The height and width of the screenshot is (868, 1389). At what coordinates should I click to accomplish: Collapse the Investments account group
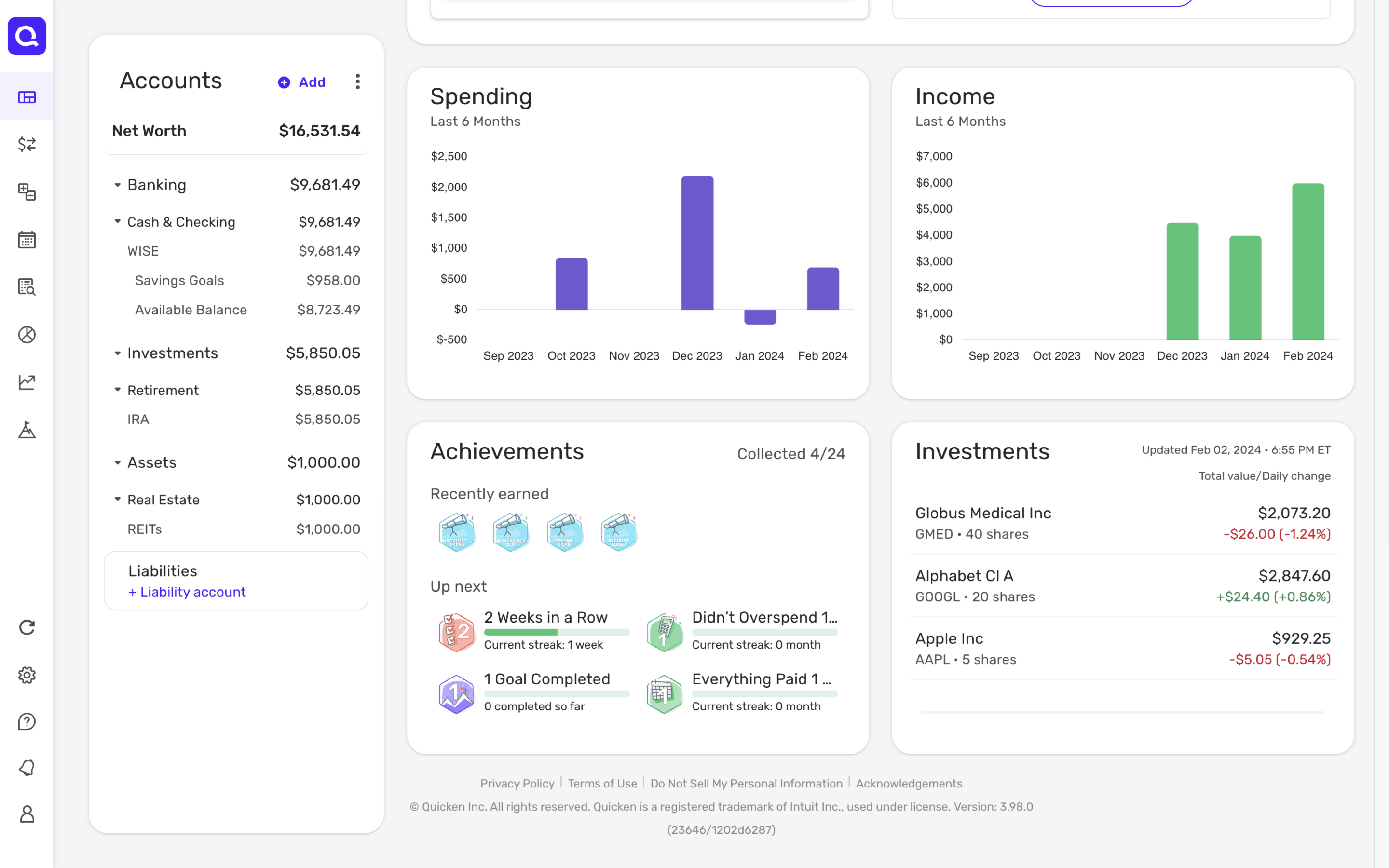click(x=117, y=353)
